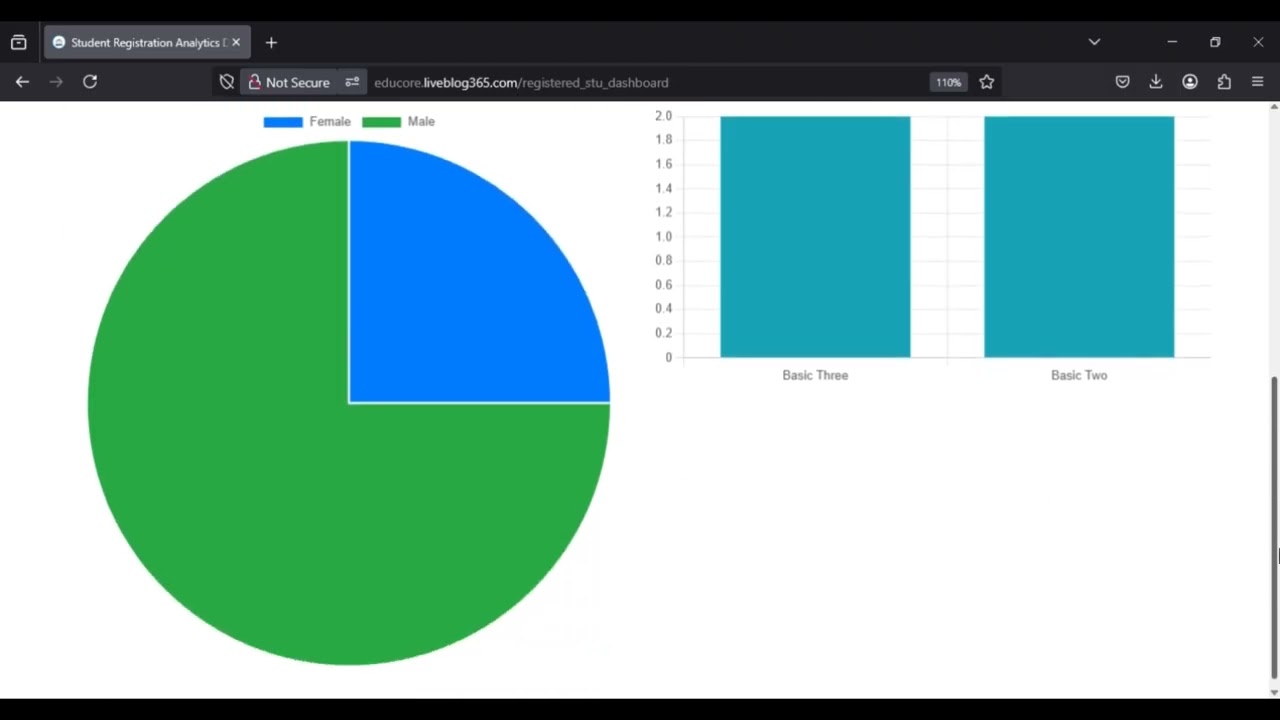Open Firefox View icon in tab bar
The height and width of the screenshot is (720, 1280).
coord(18,43)
